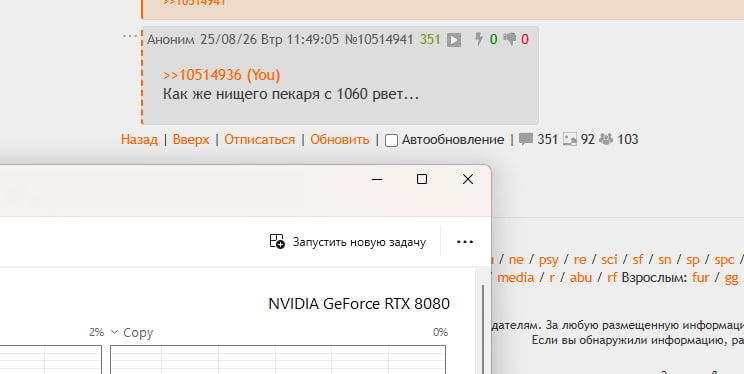Open the /sf/ board link

point(638,260)
